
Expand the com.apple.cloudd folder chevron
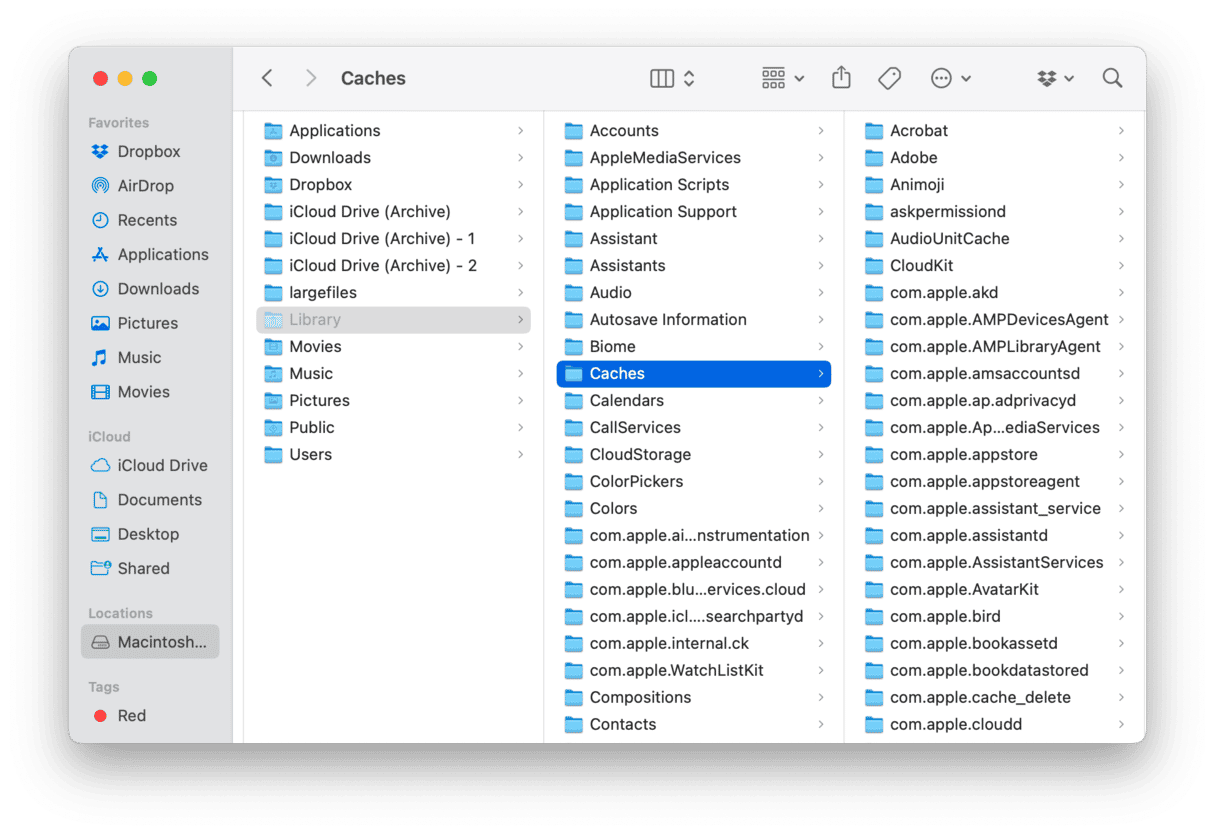coord(1121,725)
